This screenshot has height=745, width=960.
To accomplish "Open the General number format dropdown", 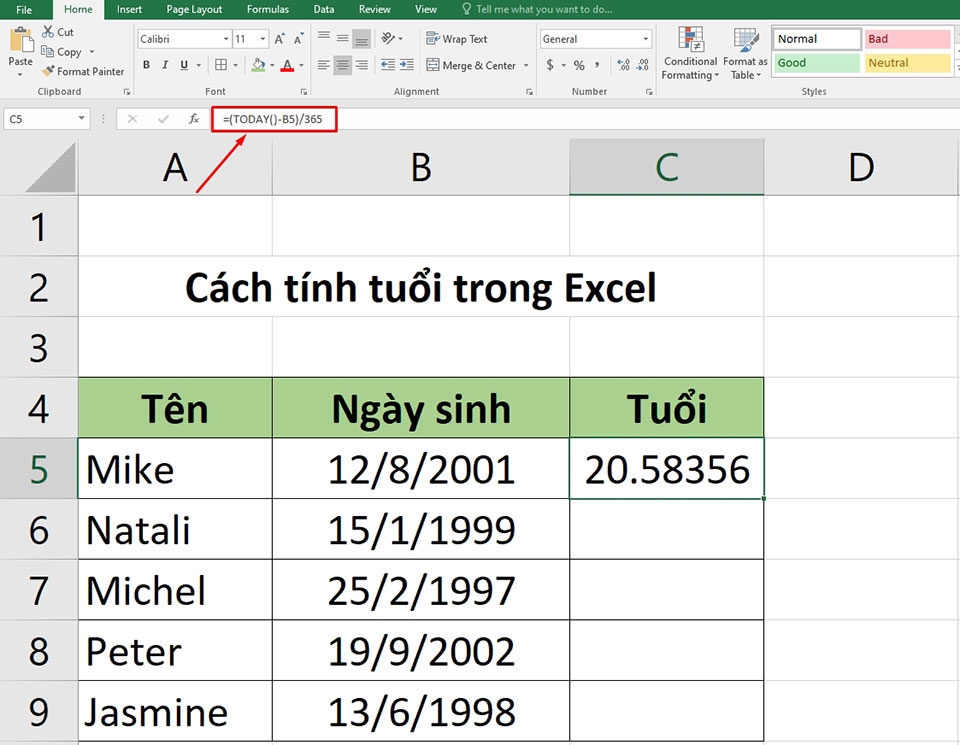I will click(x=643, y=37).
